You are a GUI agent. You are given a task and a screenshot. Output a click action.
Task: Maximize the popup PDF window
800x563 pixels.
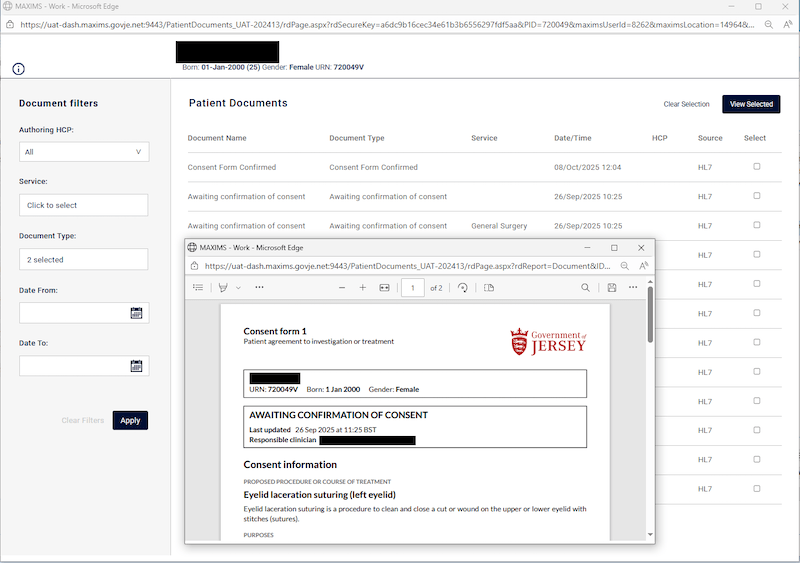pos(614,248)
